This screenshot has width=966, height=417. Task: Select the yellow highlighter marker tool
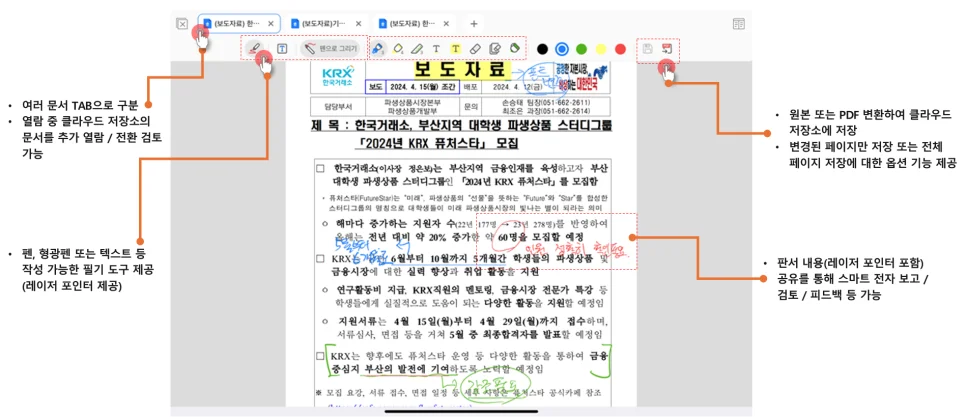click(x=399, y=48)
